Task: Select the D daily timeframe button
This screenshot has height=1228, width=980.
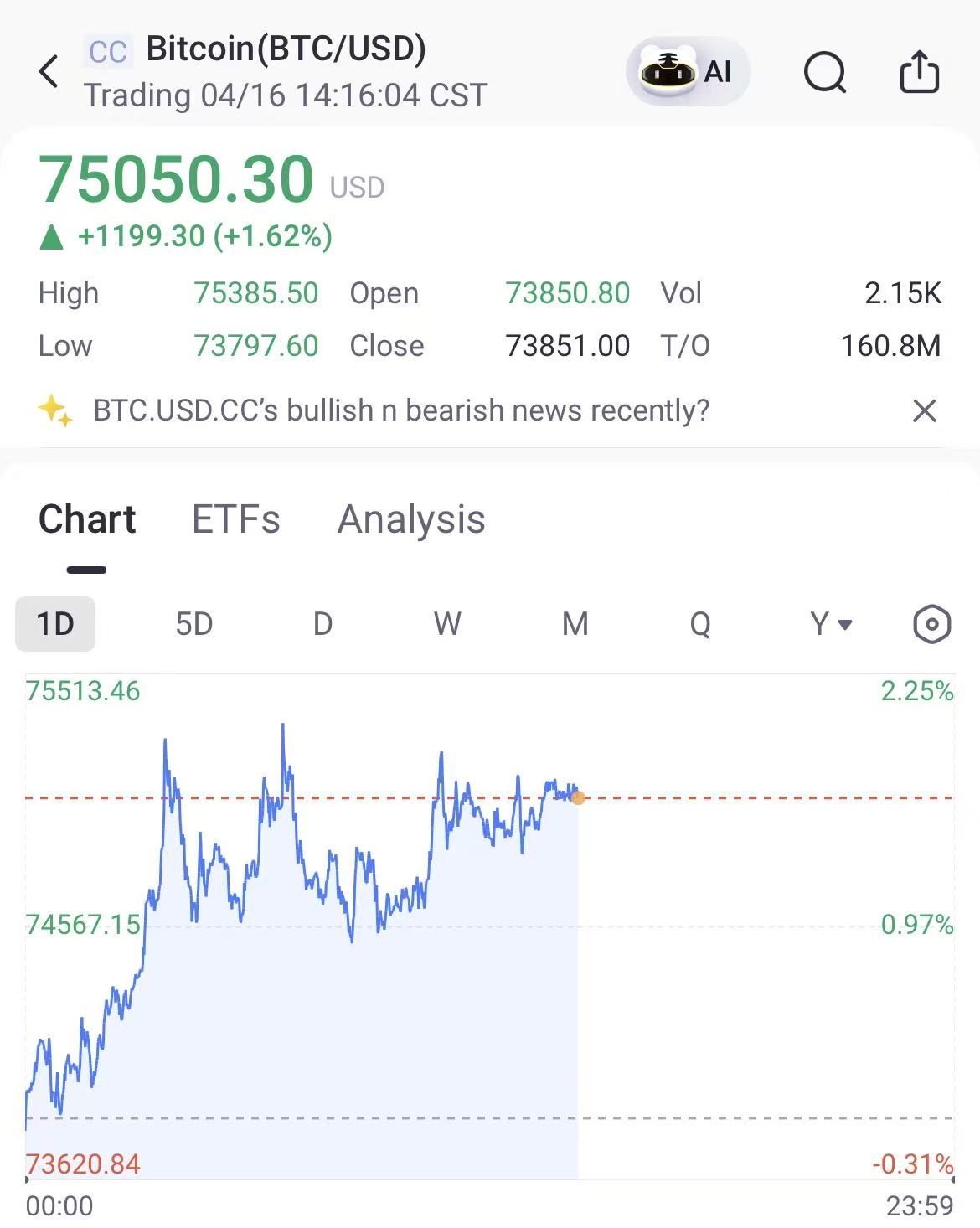Action: pos(322,624)
